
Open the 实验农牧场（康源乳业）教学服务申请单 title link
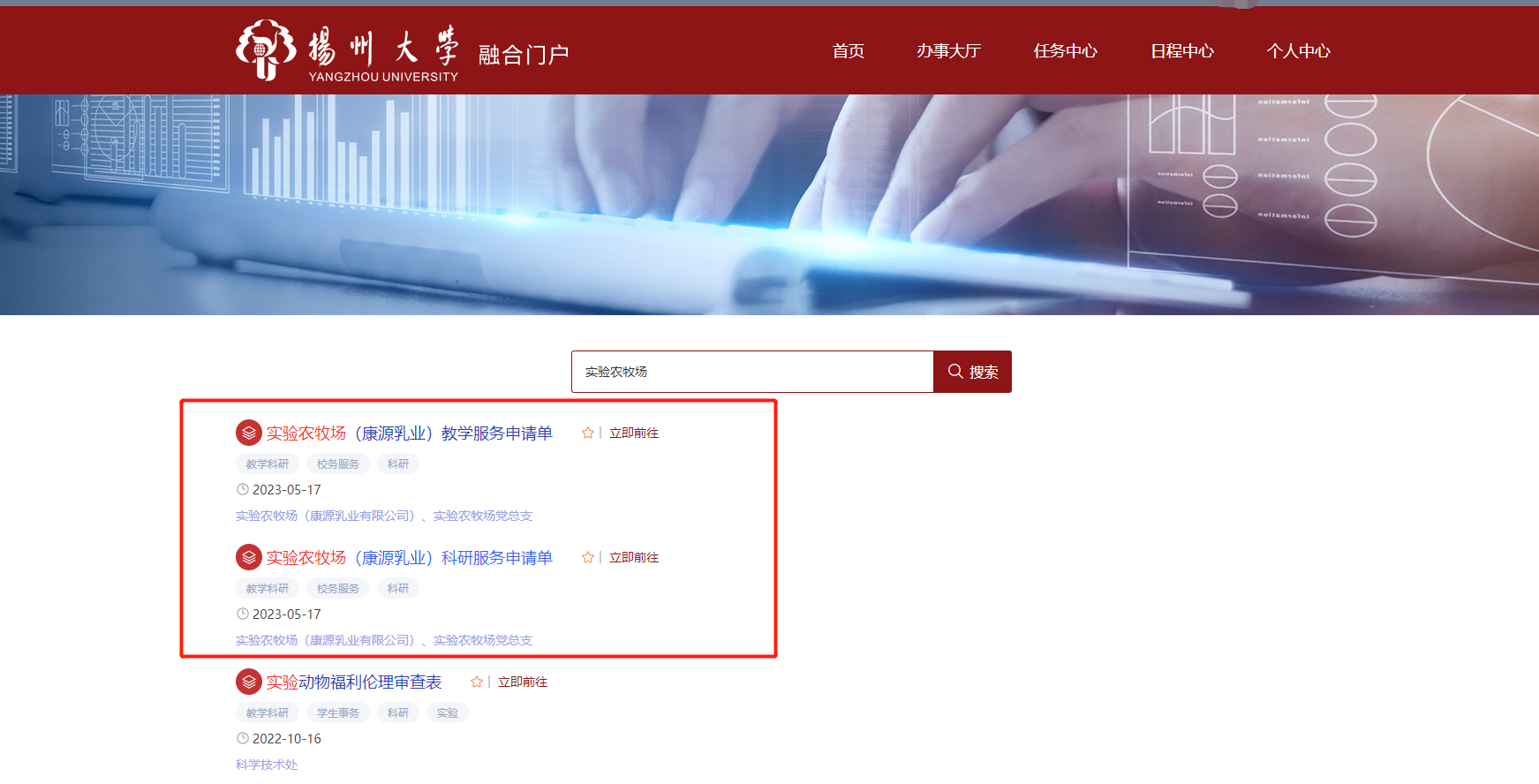pyautogui.click(x=409, y=433)
